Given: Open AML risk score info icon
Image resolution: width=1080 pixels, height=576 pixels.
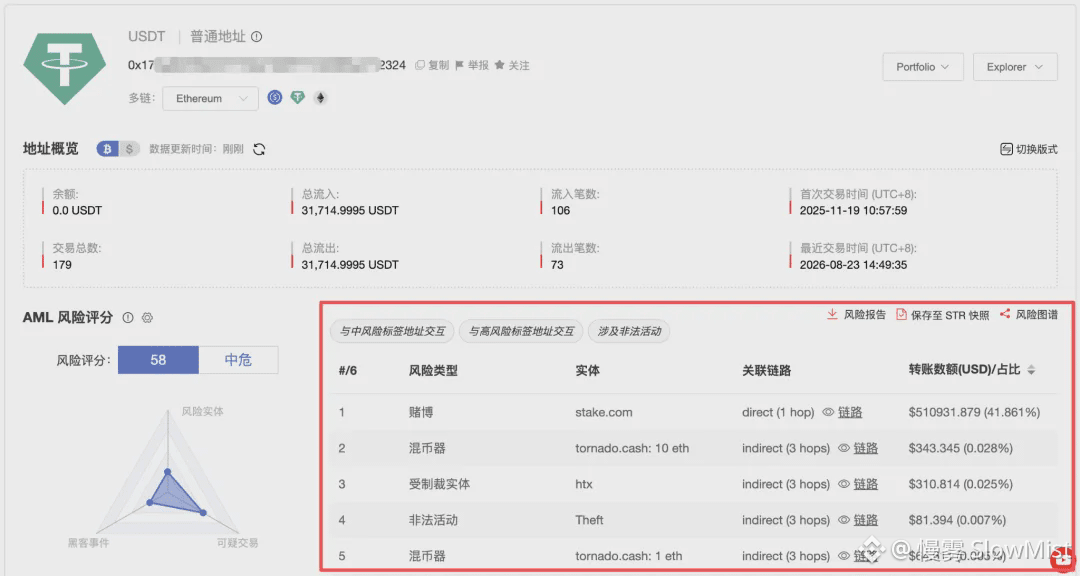Looking at the screenshot, I should (x=127, y=318).
